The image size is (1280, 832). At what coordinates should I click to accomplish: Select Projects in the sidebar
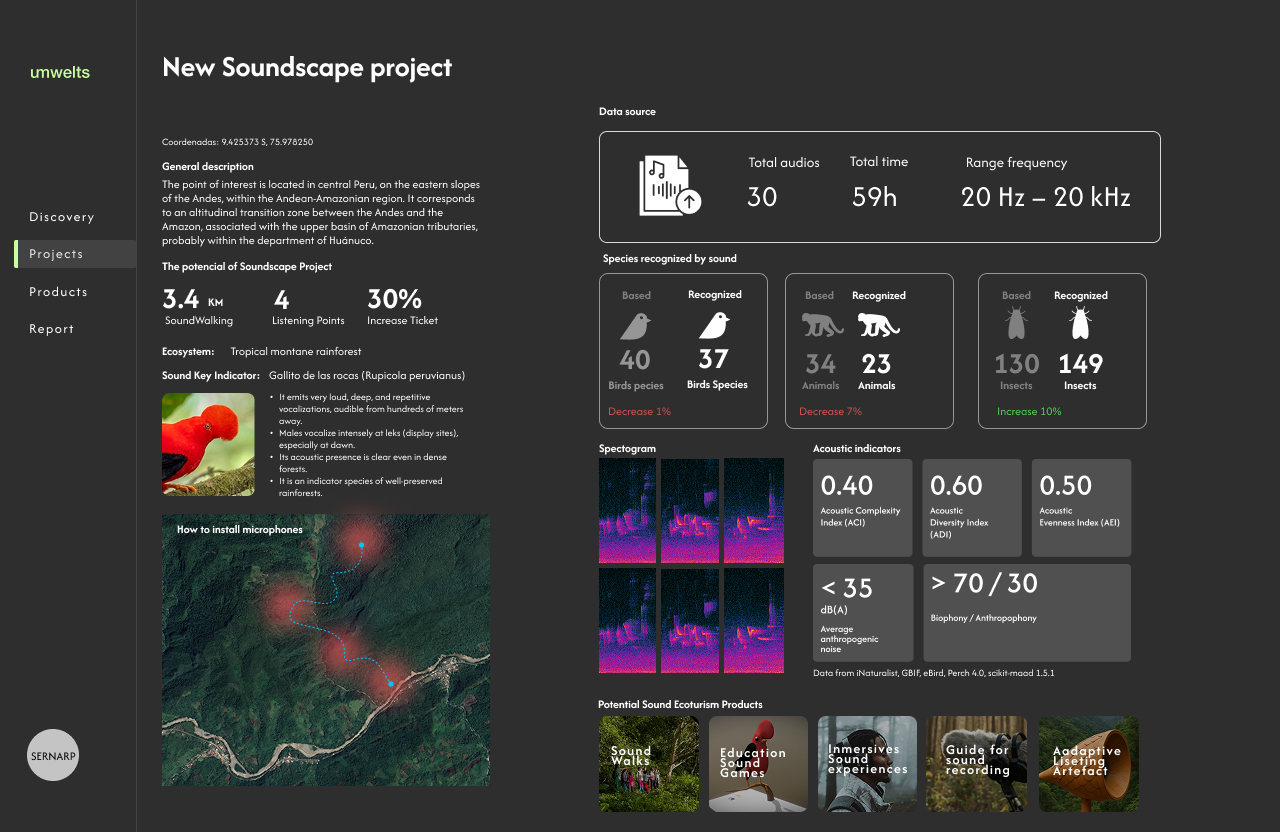coord(57,254)
